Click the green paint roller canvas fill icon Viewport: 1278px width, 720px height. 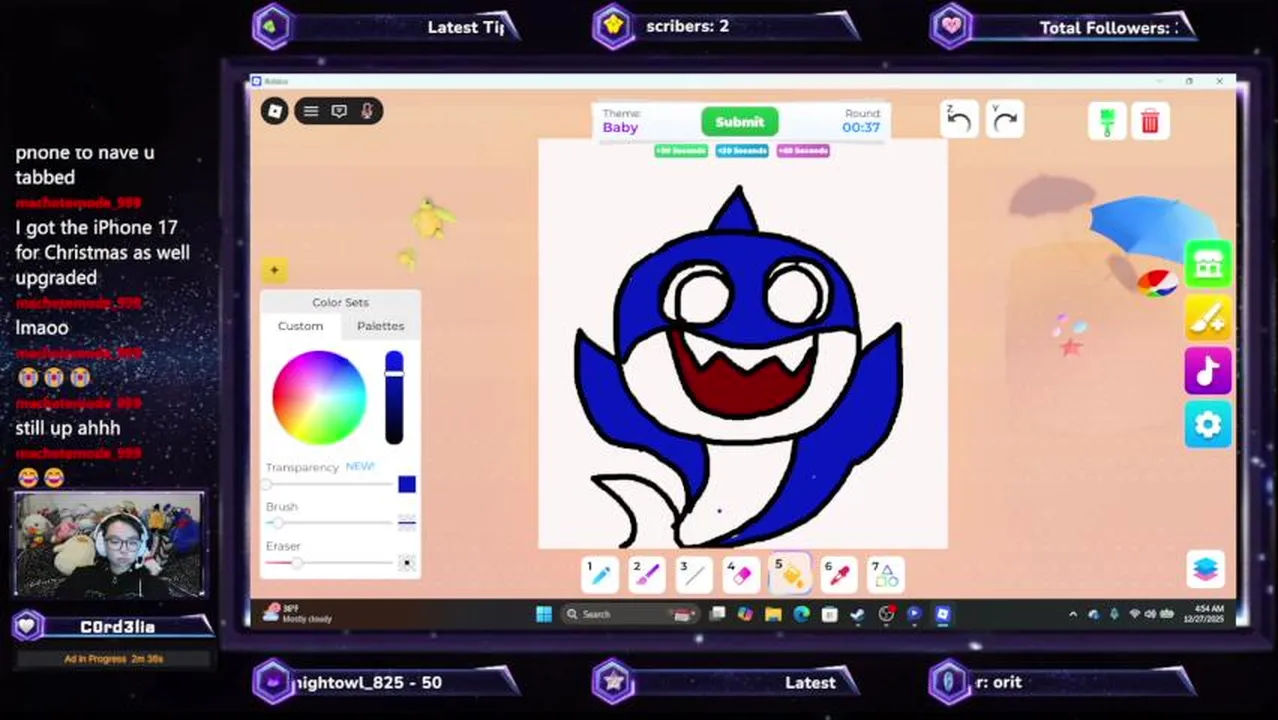[1107, 121]
